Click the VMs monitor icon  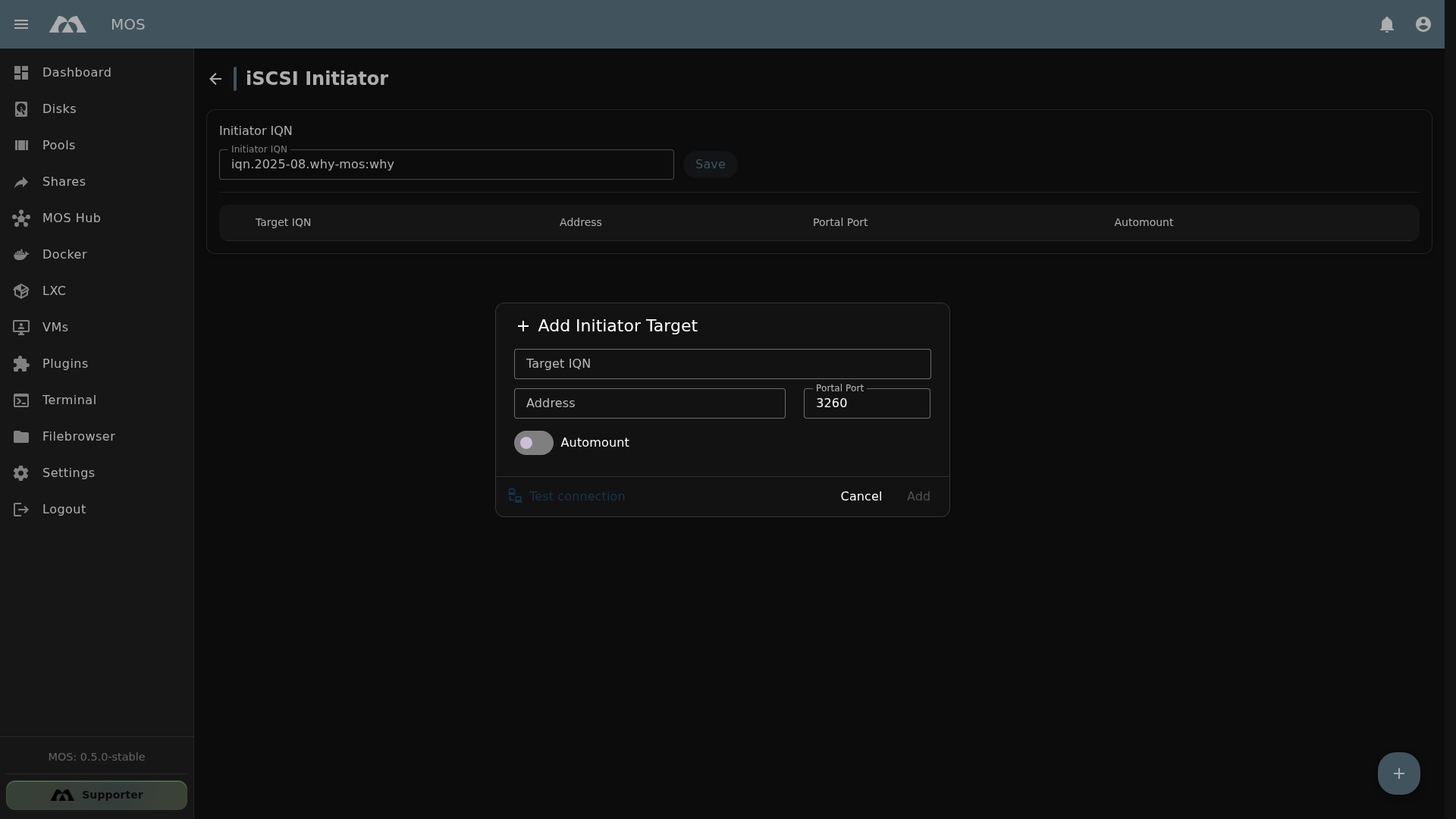(21, 328)
